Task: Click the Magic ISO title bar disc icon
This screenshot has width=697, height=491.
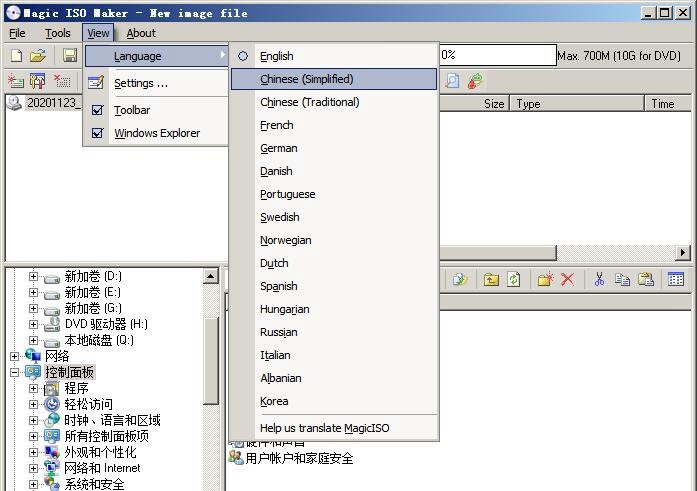Action: click(13, 12)
